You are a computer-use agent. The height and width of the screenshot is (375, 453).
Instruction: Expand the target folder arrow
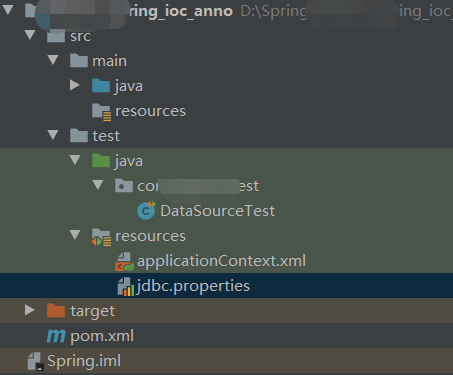click(x=30, y=310)
